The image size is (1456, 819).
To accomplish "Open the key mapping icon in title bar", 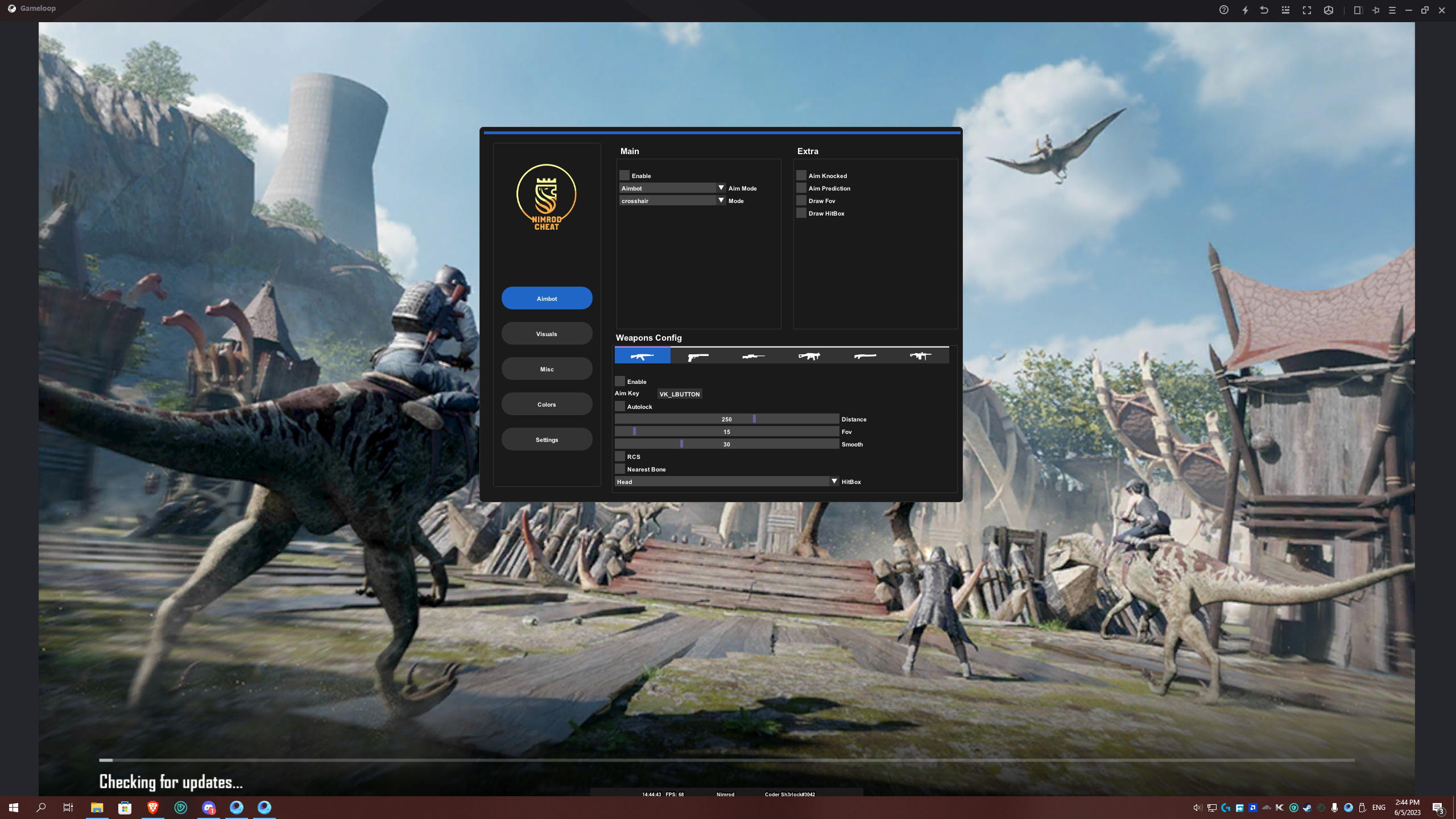I will (x=1285, y=10).
